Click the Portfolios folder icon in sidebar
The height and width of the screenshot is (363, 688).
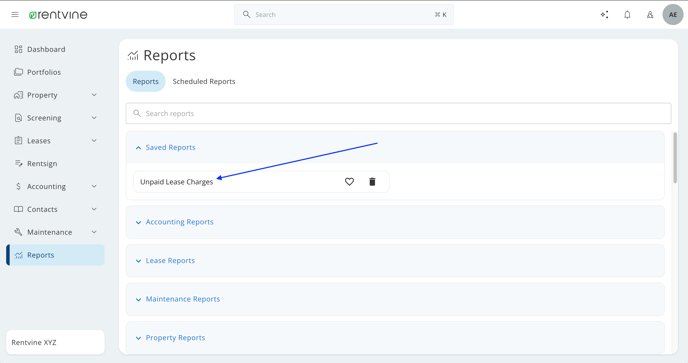pos(18,72)
